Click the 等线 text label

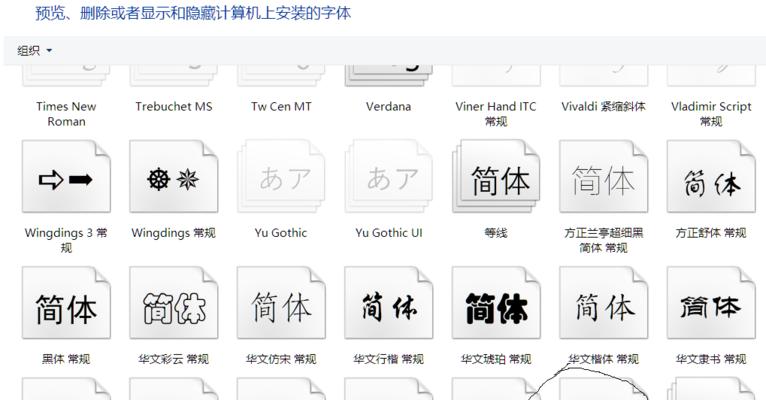pos(496,233)
